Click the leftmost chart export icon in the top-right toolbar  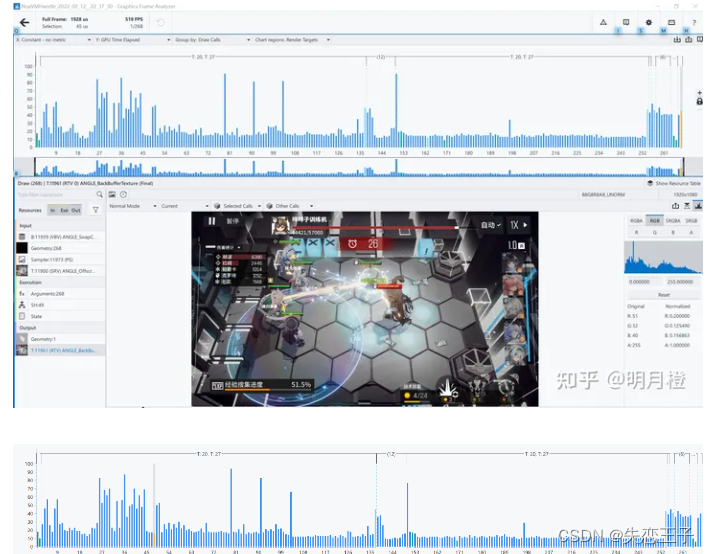tap(677, 40)
